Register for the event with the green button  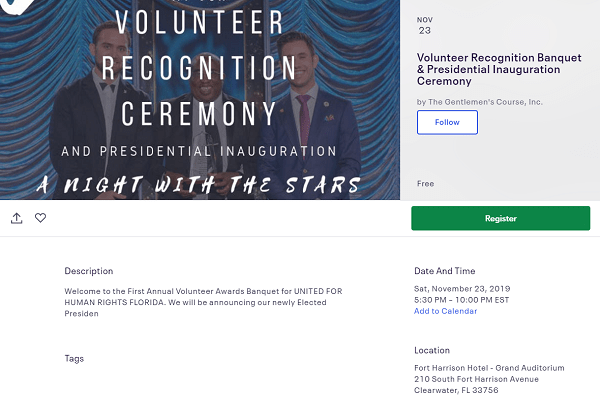point(501,218)
